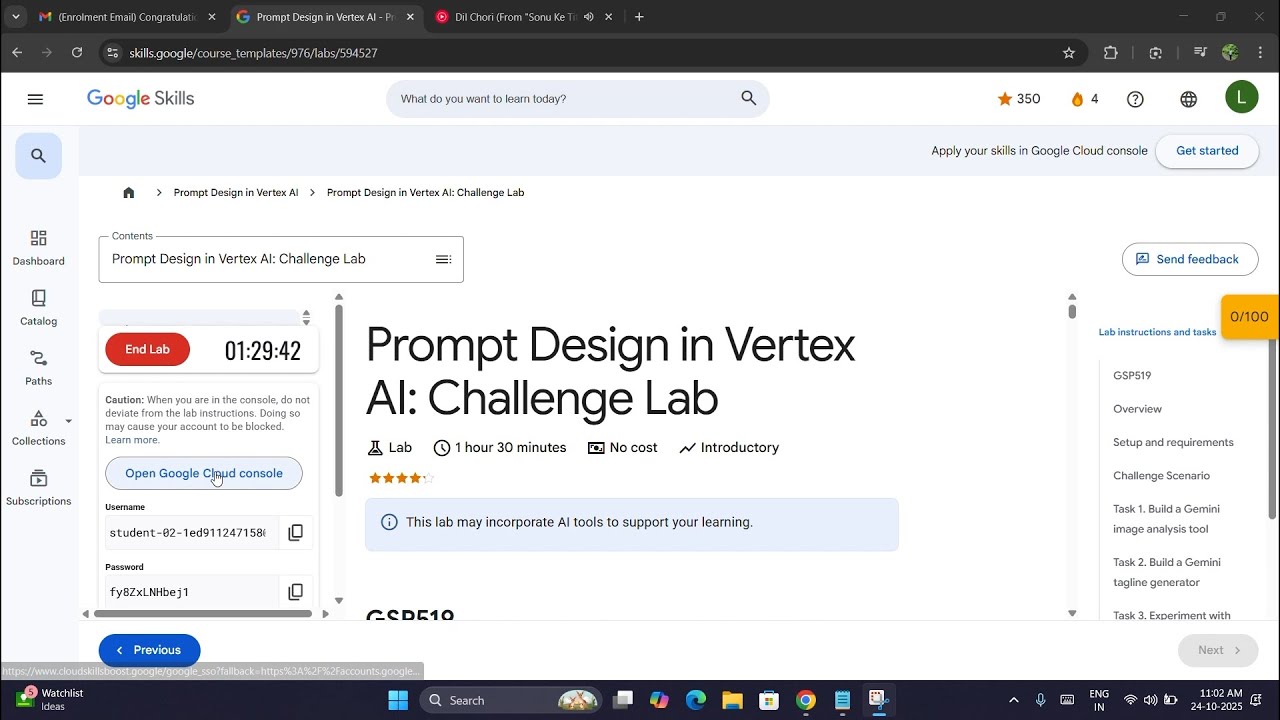Click Prompt Design in Vertex AI breadcrumb

pos(236,192)
